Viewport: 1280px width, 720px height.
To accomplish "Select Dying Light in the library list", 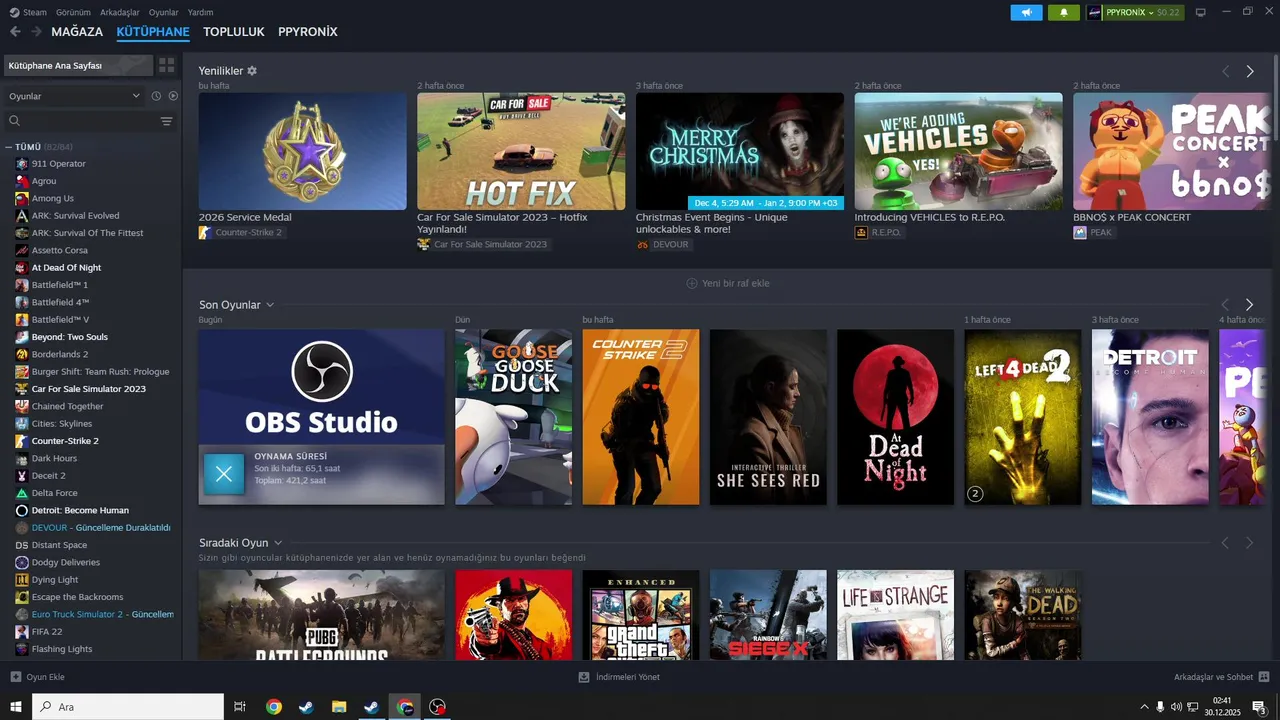I will pyautogui.click(x=55, y=579).
